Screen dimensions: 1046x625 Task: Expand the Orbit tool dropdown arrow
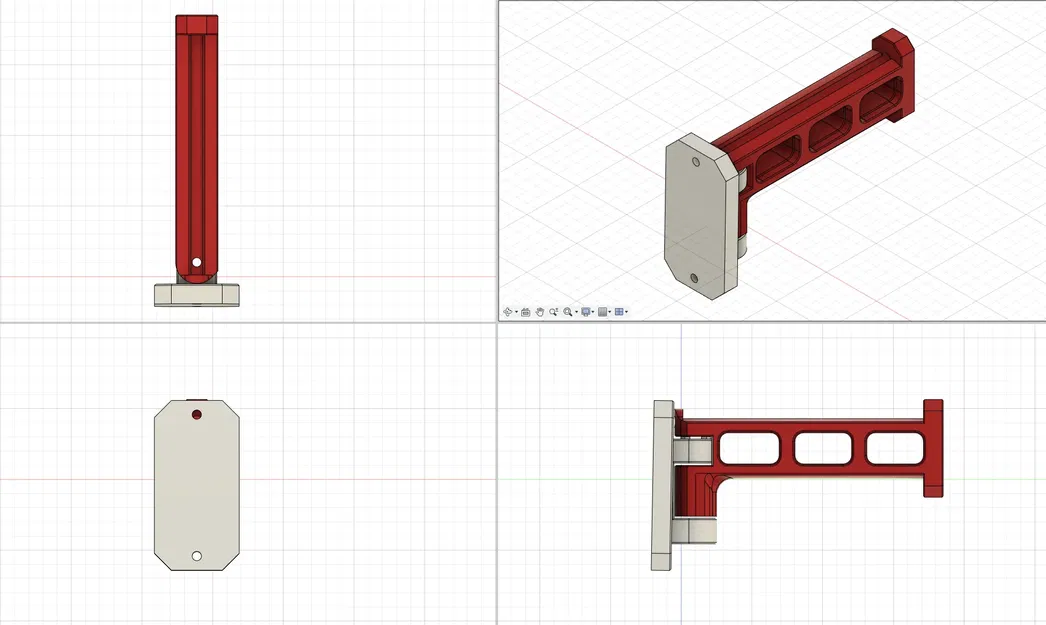516,311
